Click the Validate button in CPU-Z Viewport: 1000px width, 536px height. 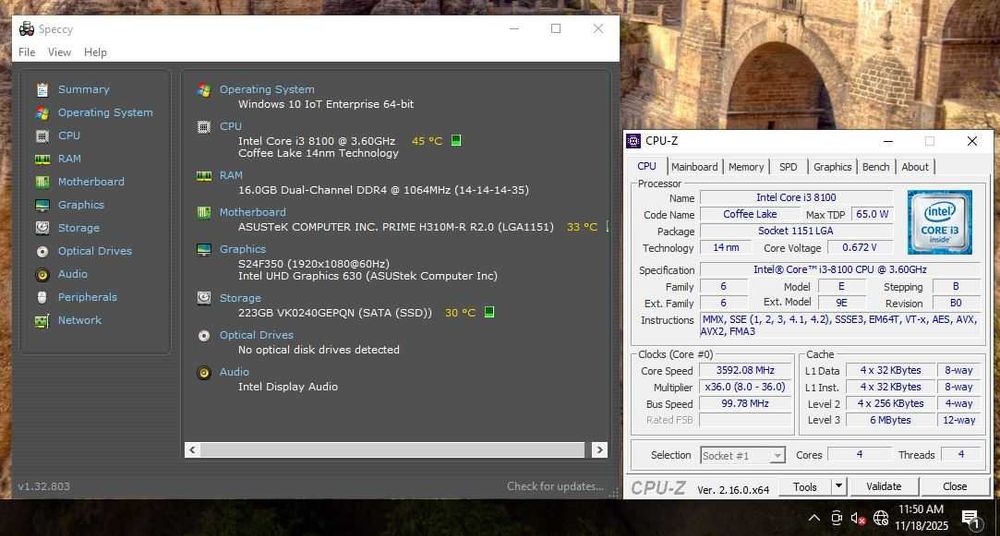point(884,486)
